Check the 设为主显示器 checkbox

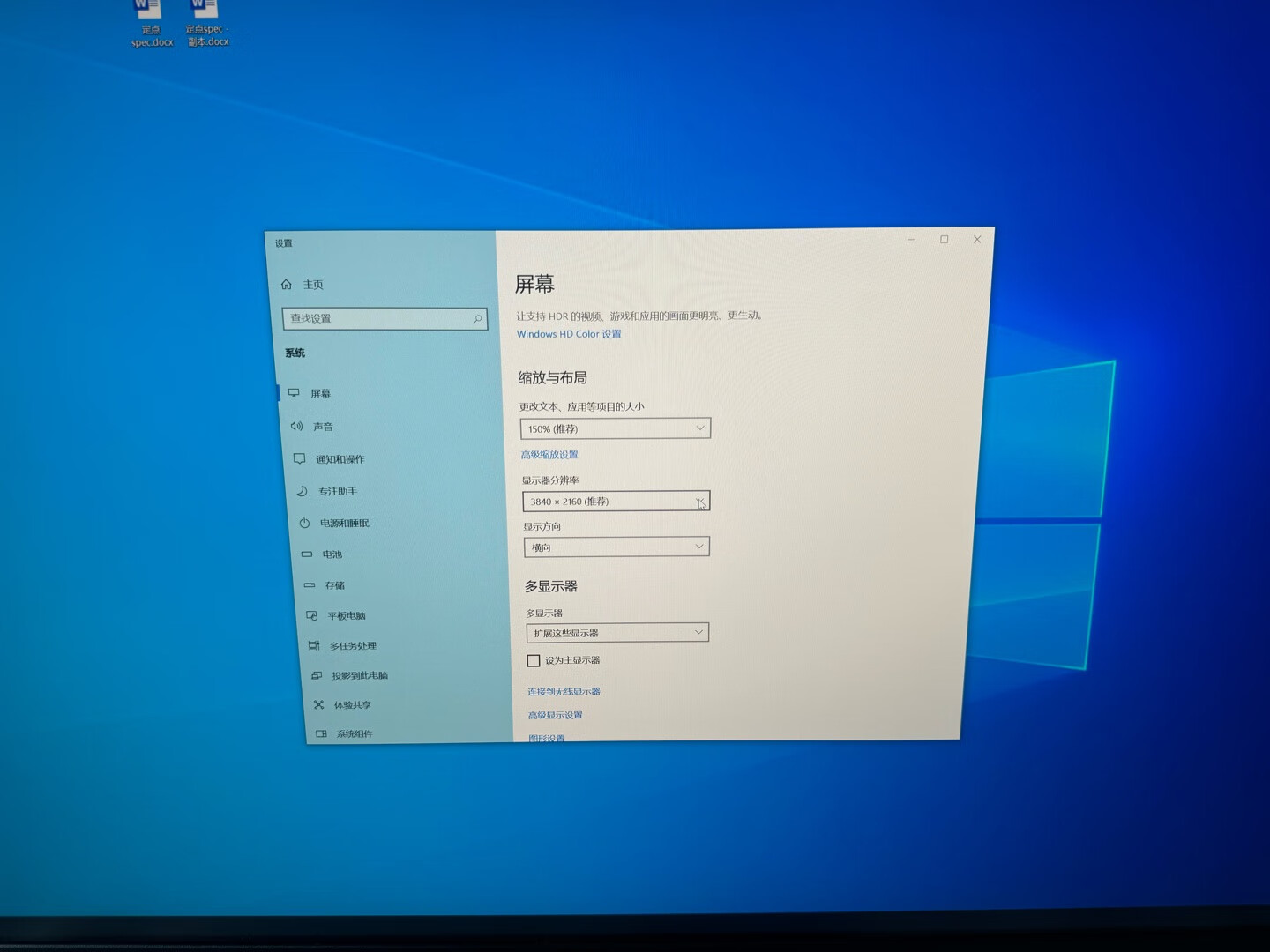click(534, 660)
